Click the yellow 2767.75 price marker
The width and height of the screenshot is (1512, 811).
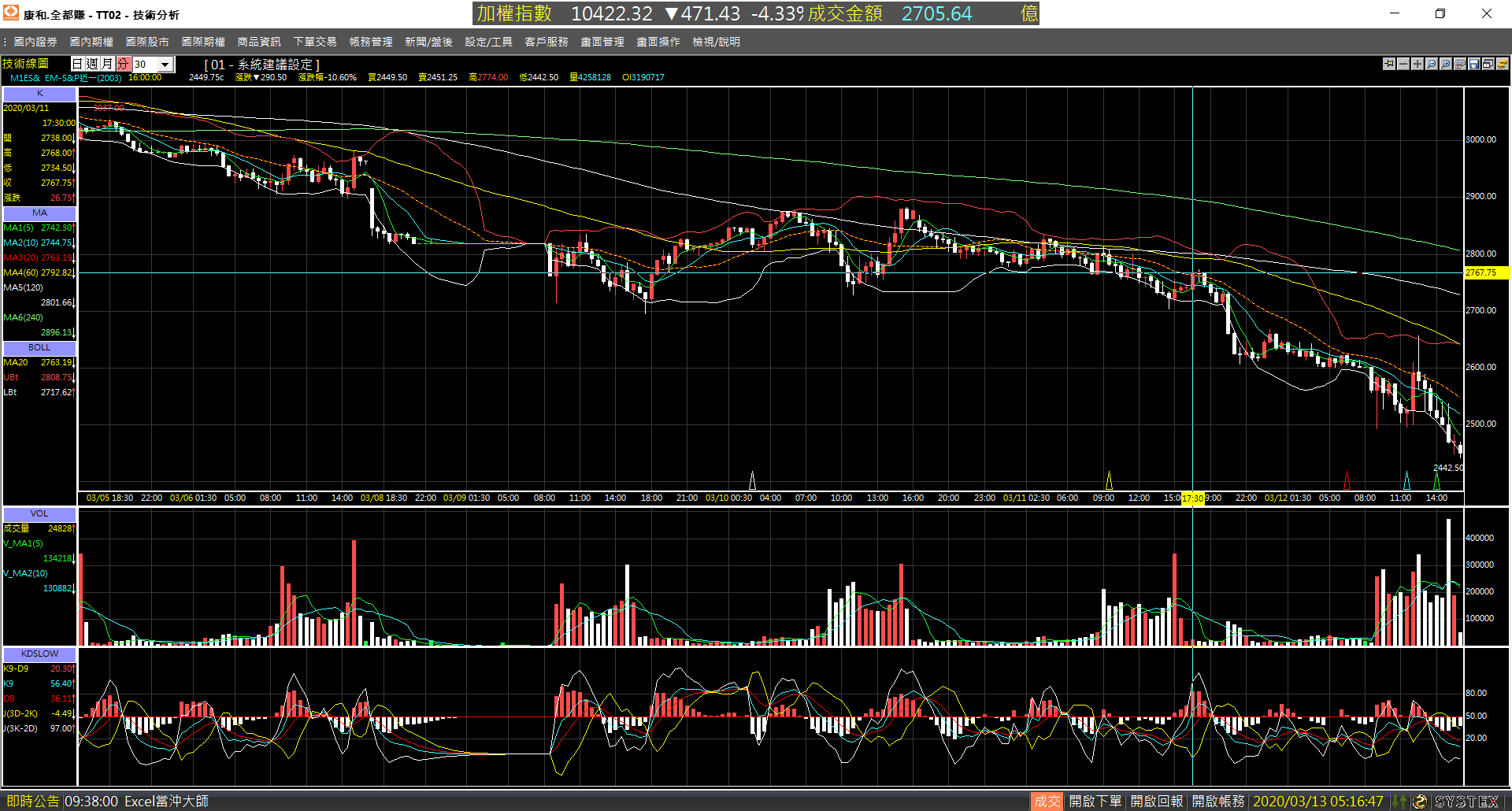(x=1486, y=273)
